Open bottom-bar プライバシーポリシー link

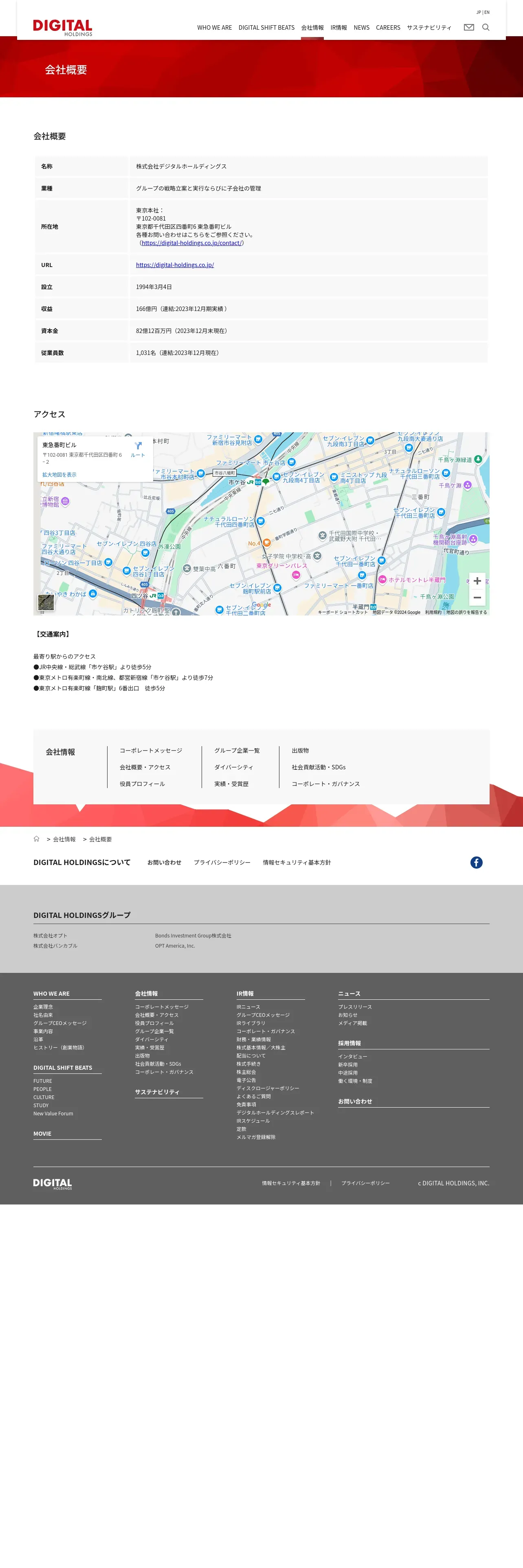[x=365, y=1183]
